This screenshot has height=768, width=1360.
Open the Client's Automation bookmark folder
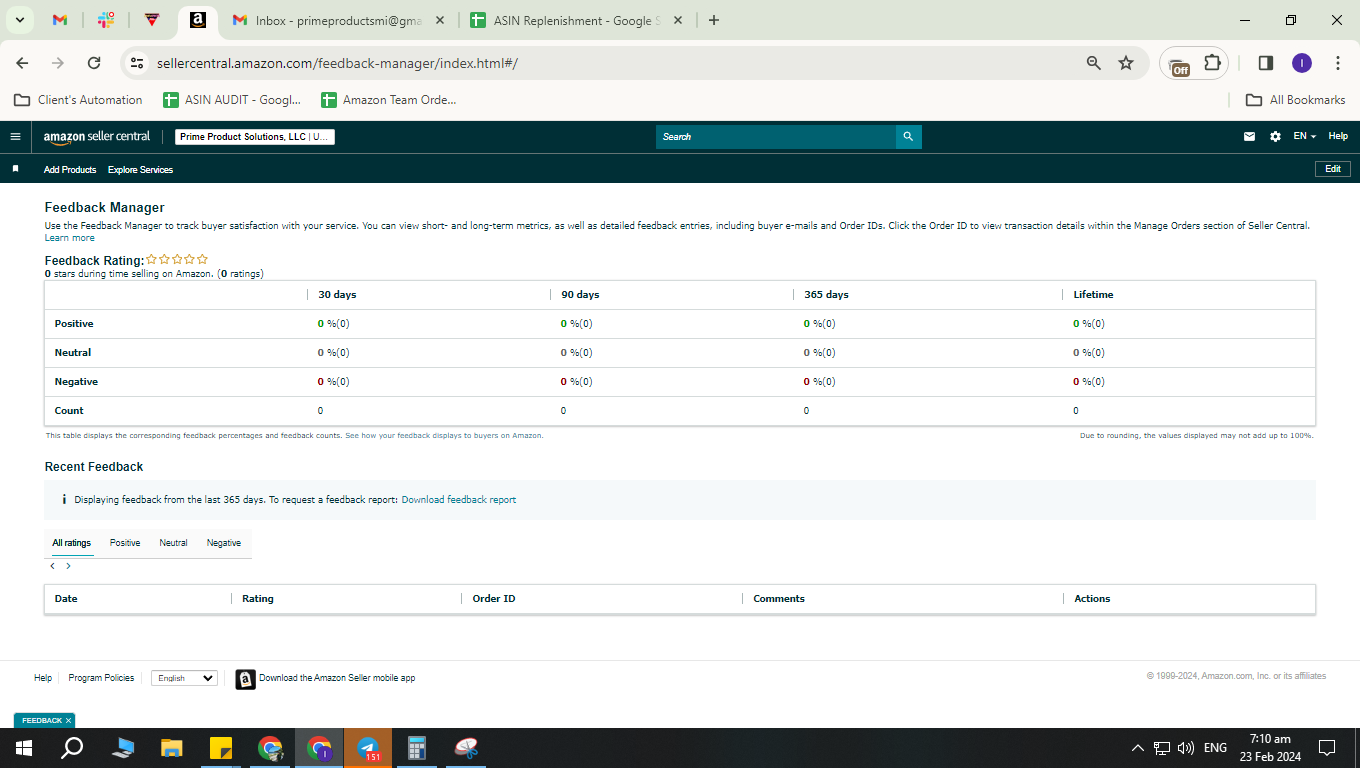click(78, 100)
